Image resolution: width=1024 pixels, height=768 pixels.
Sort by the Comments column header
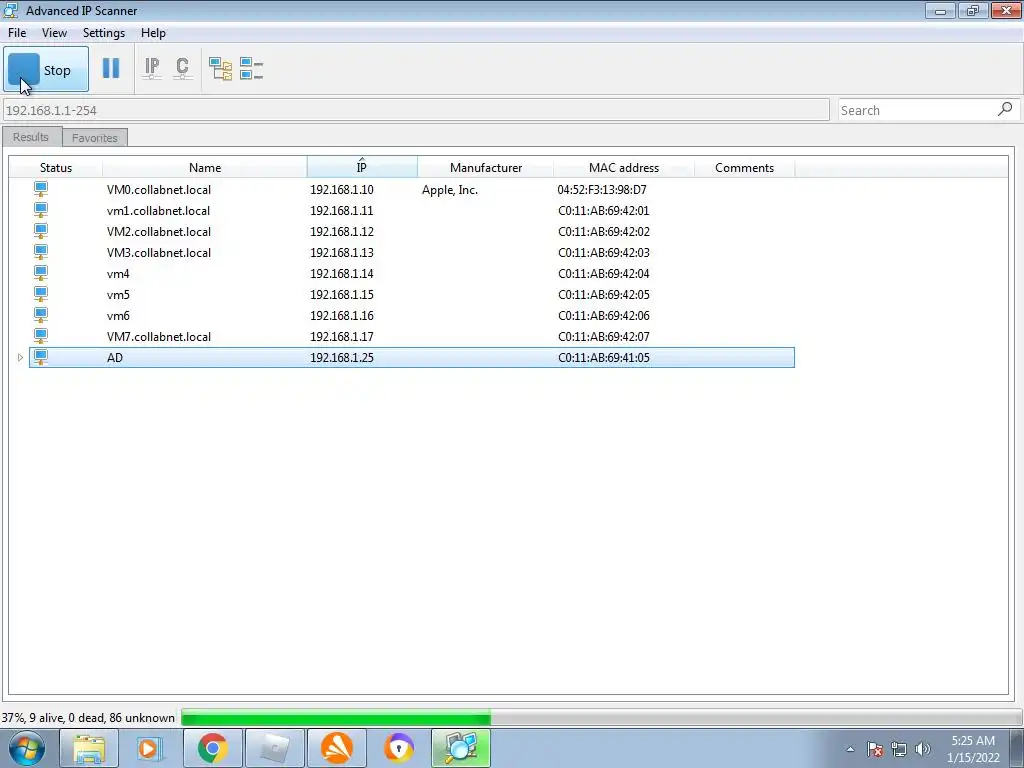click(744, 167)
